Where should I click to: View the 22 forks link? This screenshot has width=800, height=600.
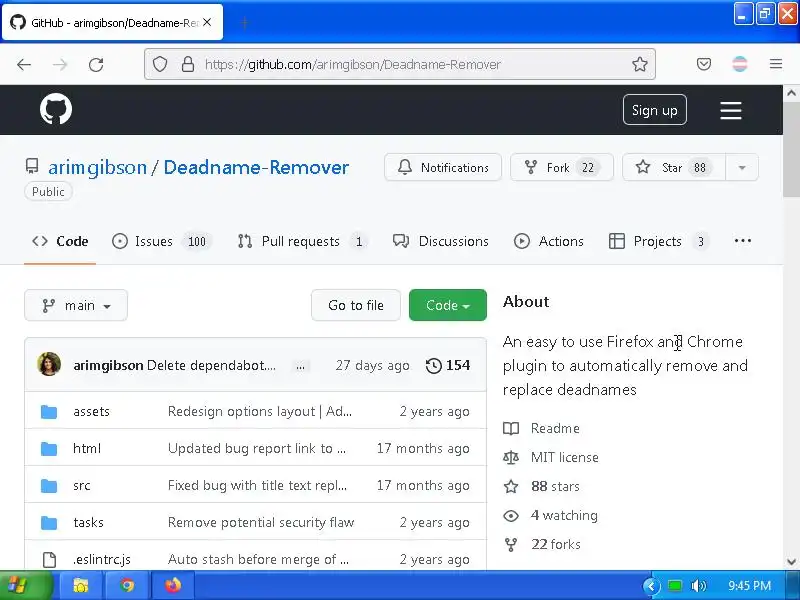556,544
